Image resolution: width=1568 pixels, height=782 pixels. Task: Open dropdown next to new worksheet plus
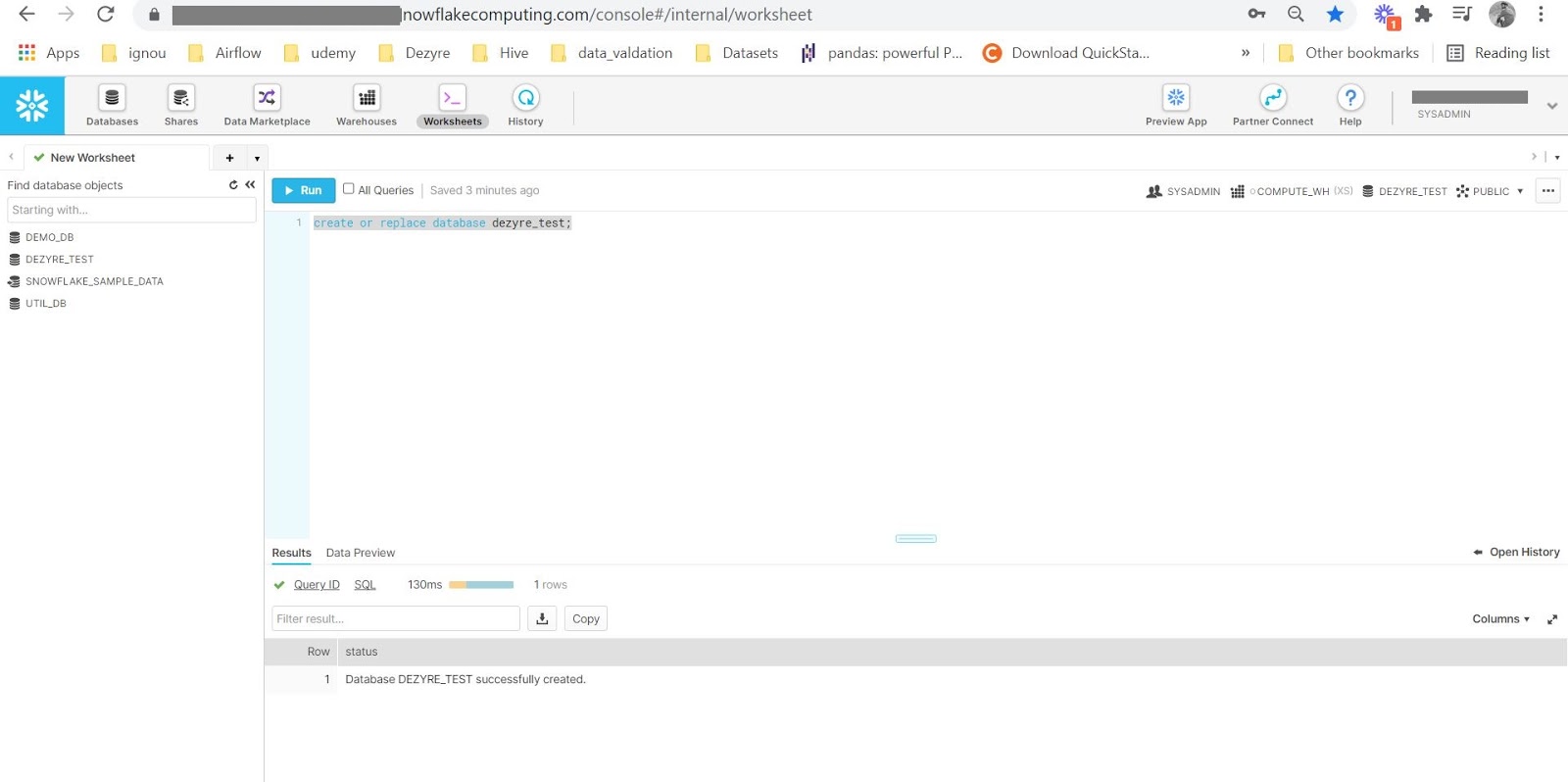click(x=257, y=158)
